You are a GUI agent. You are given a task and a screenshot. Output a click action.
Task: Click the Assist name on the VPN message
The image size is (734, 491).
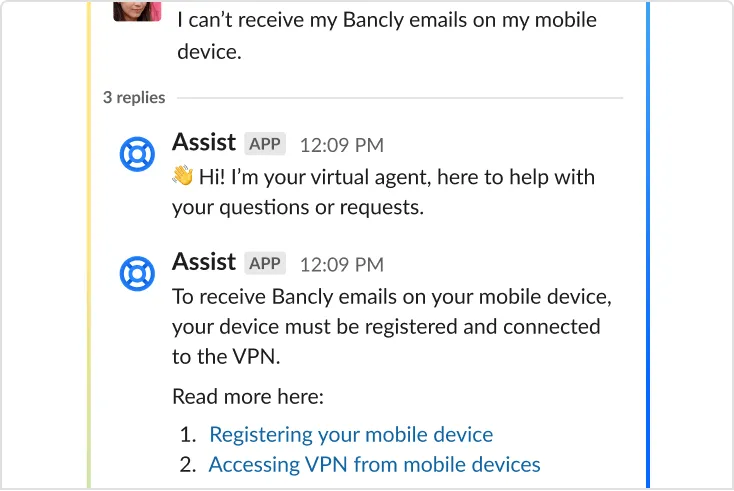coord(204,262)
